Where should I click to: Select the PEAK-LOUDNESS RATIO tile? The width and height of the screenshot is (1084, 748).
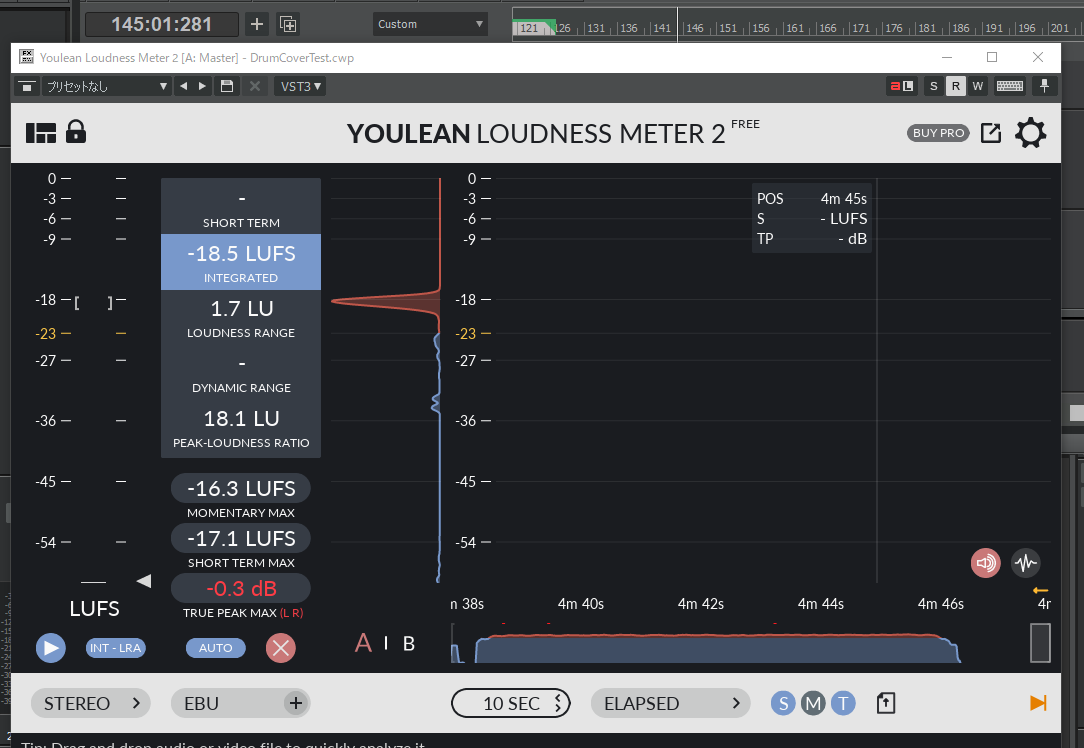click(x=241, y=428)
